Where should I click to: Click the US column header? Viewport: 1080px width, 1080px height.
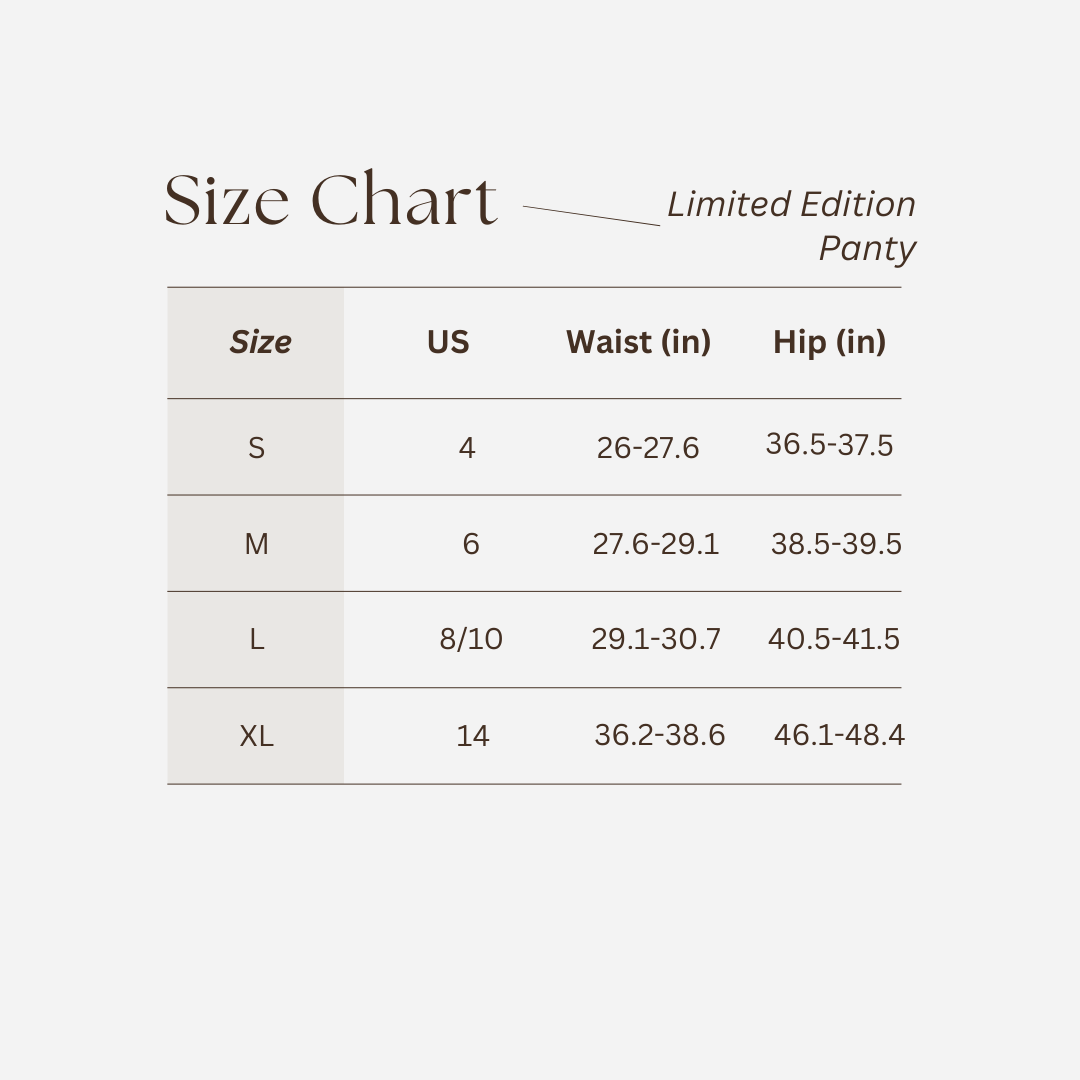448,342
